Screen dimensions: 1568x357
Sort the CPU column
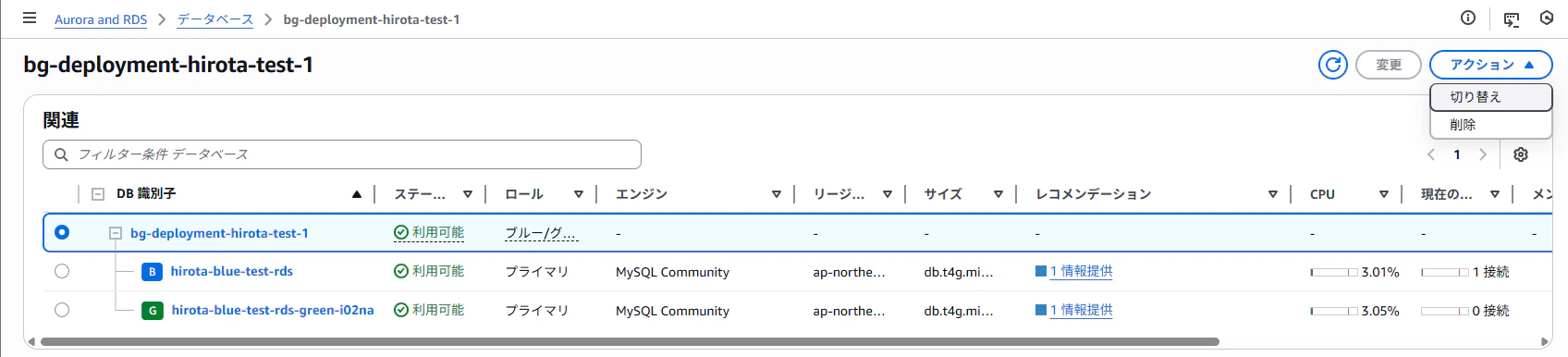click(x=1384, y=194)
